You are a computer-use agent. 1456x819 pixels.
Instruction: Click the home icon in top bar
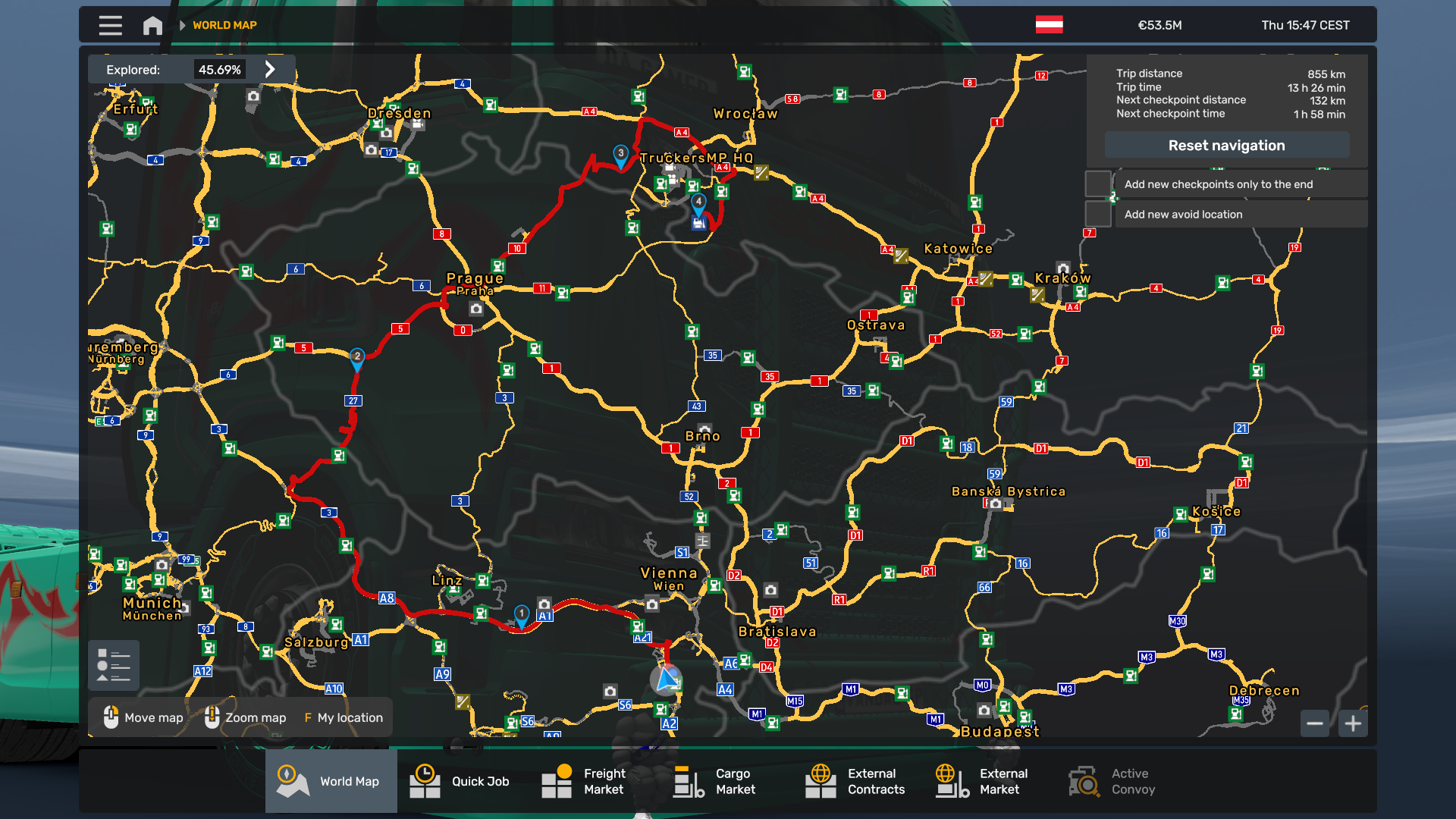coord(152,25)
